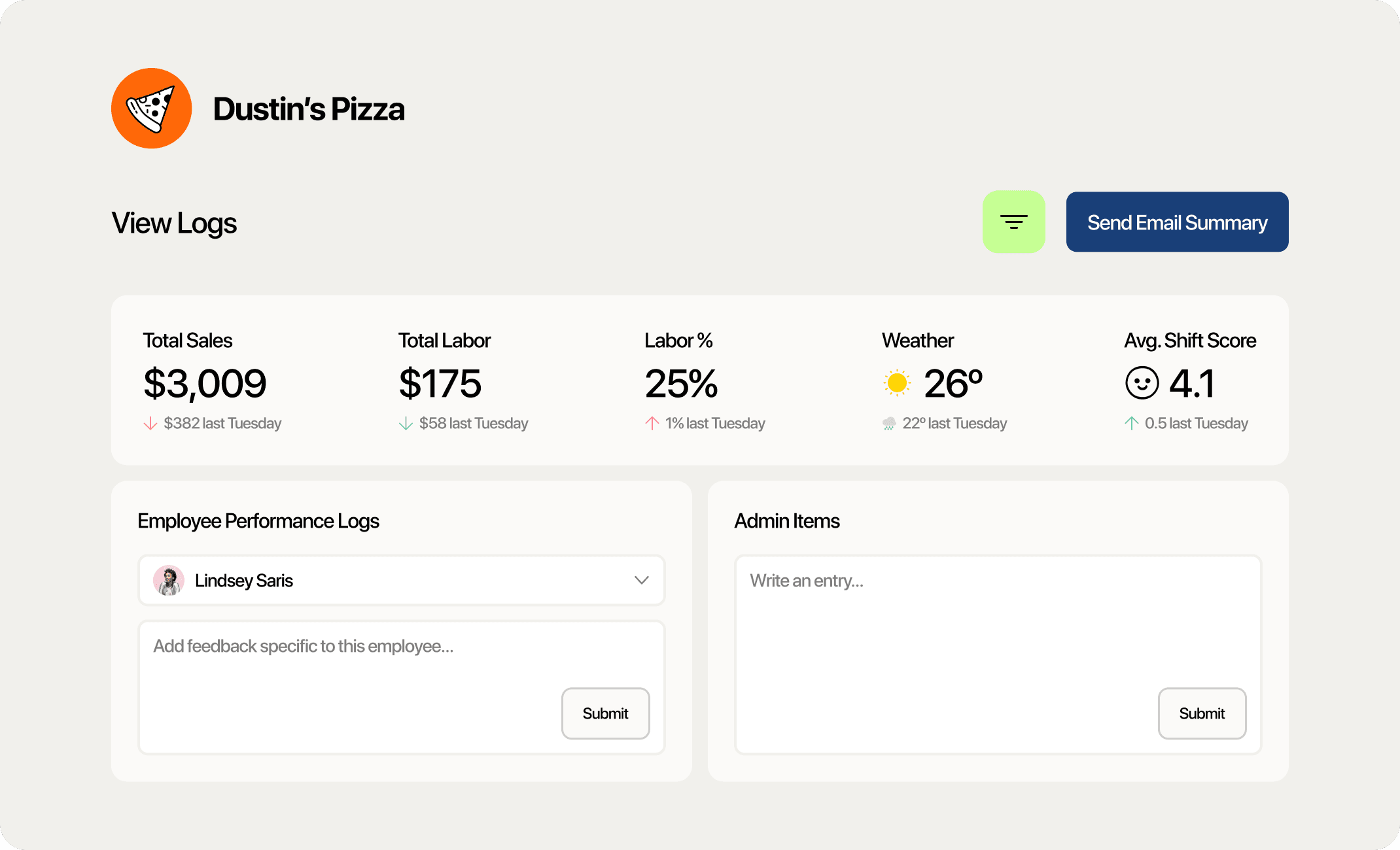Click the Dustin's Pizza title text
This screenshot has height=850, width=1400.
coord(309,109)
